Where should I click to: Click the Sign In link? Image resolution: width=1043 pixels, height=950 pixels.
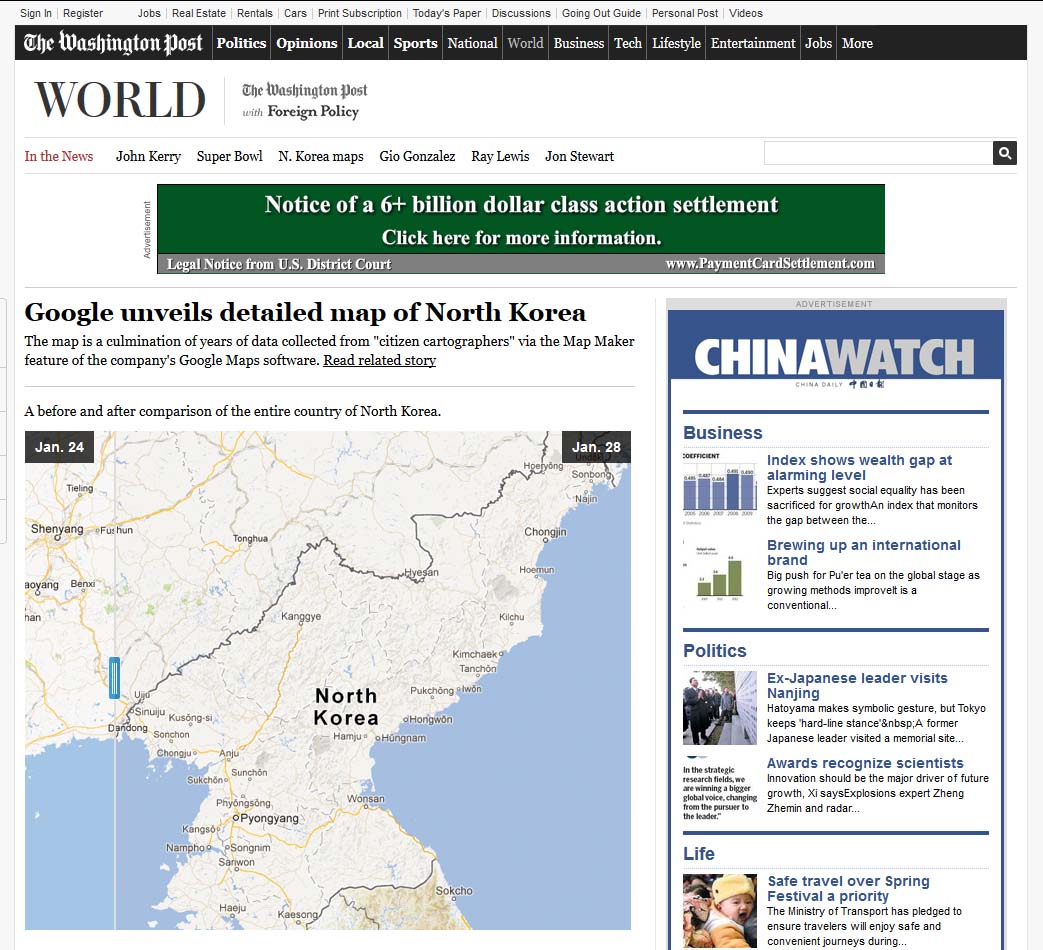click(36, 13)
